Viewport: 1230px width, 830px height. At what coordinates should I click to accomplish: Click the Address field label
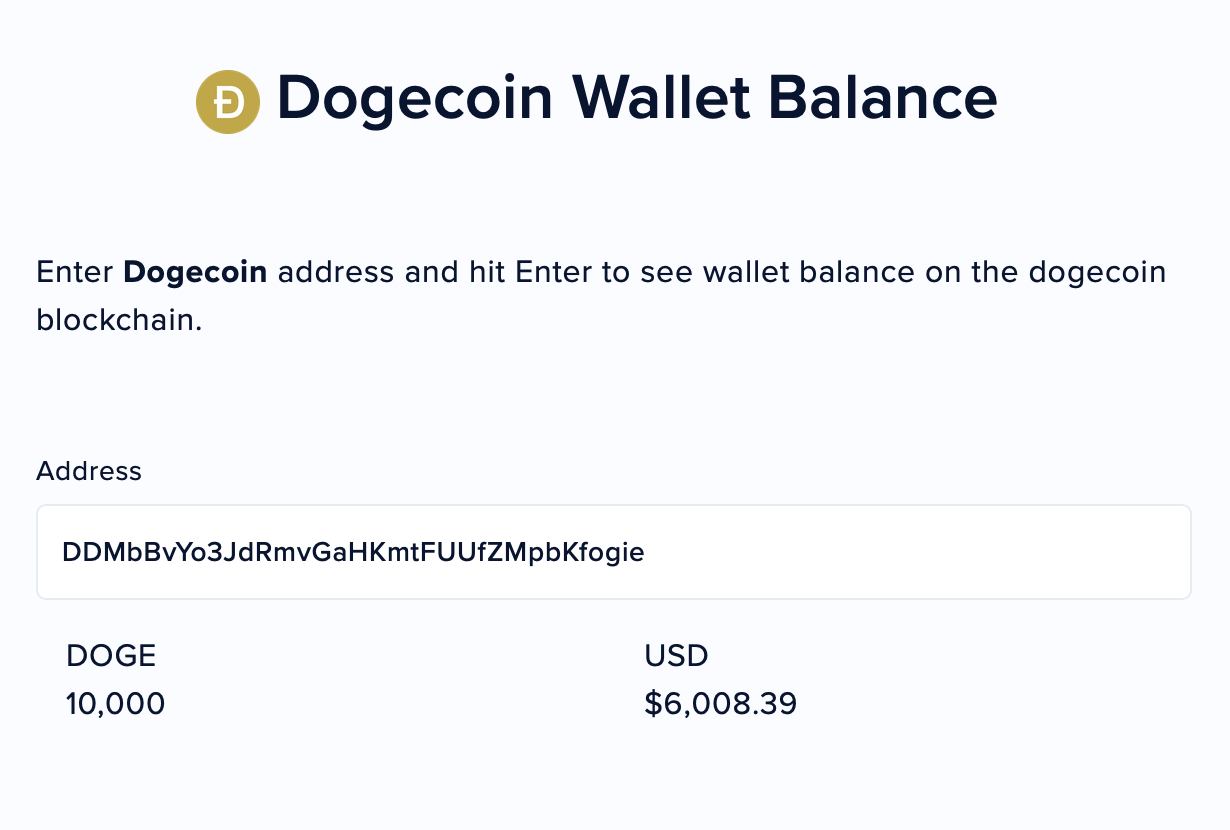pos(89,471)
